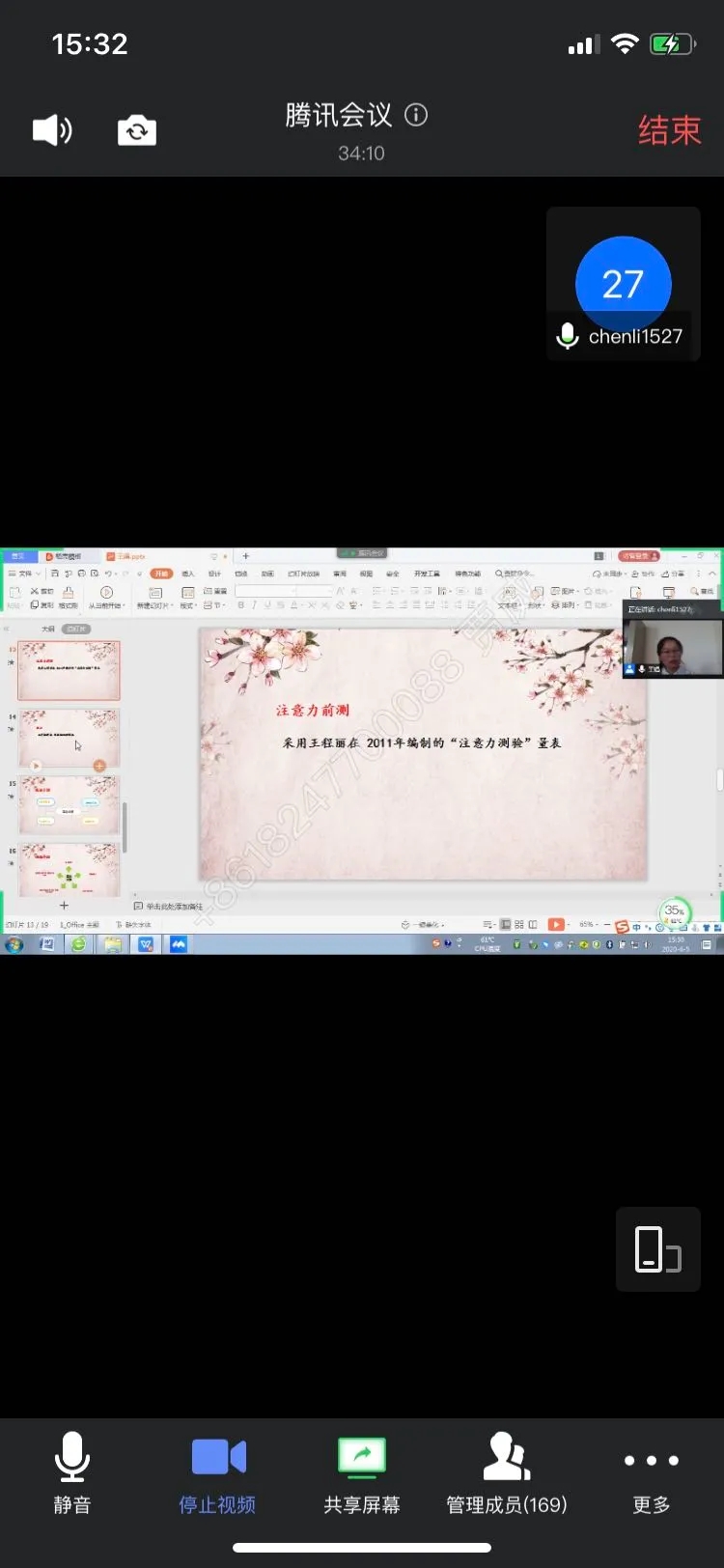Tap the red 结束 button

point(668,130)
